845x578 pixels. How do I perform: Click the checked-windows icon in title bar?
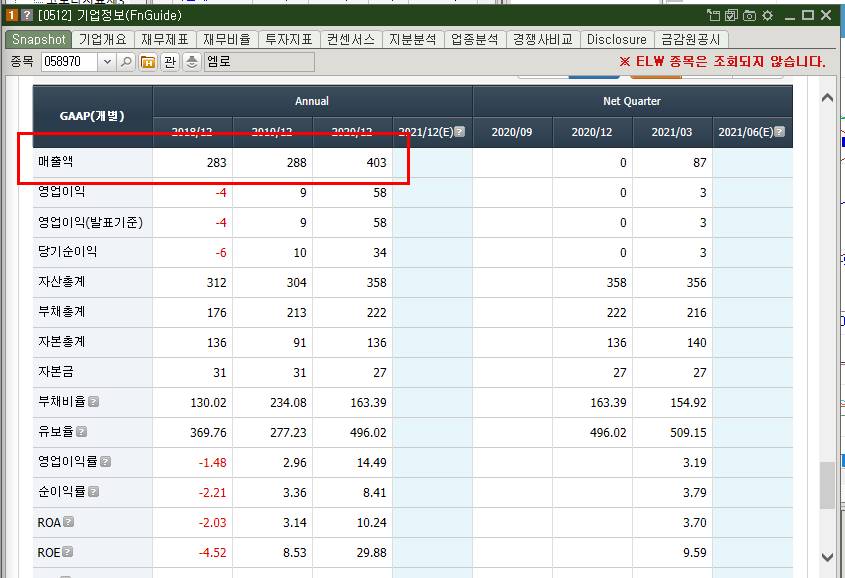[x=731, y=15]
